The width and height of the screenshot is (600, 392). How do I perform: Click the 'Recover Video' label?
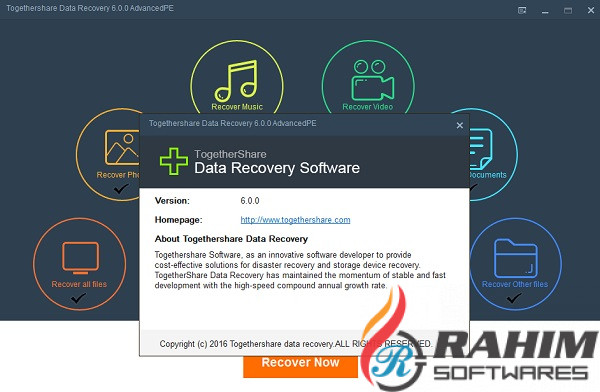coord(367,107)
